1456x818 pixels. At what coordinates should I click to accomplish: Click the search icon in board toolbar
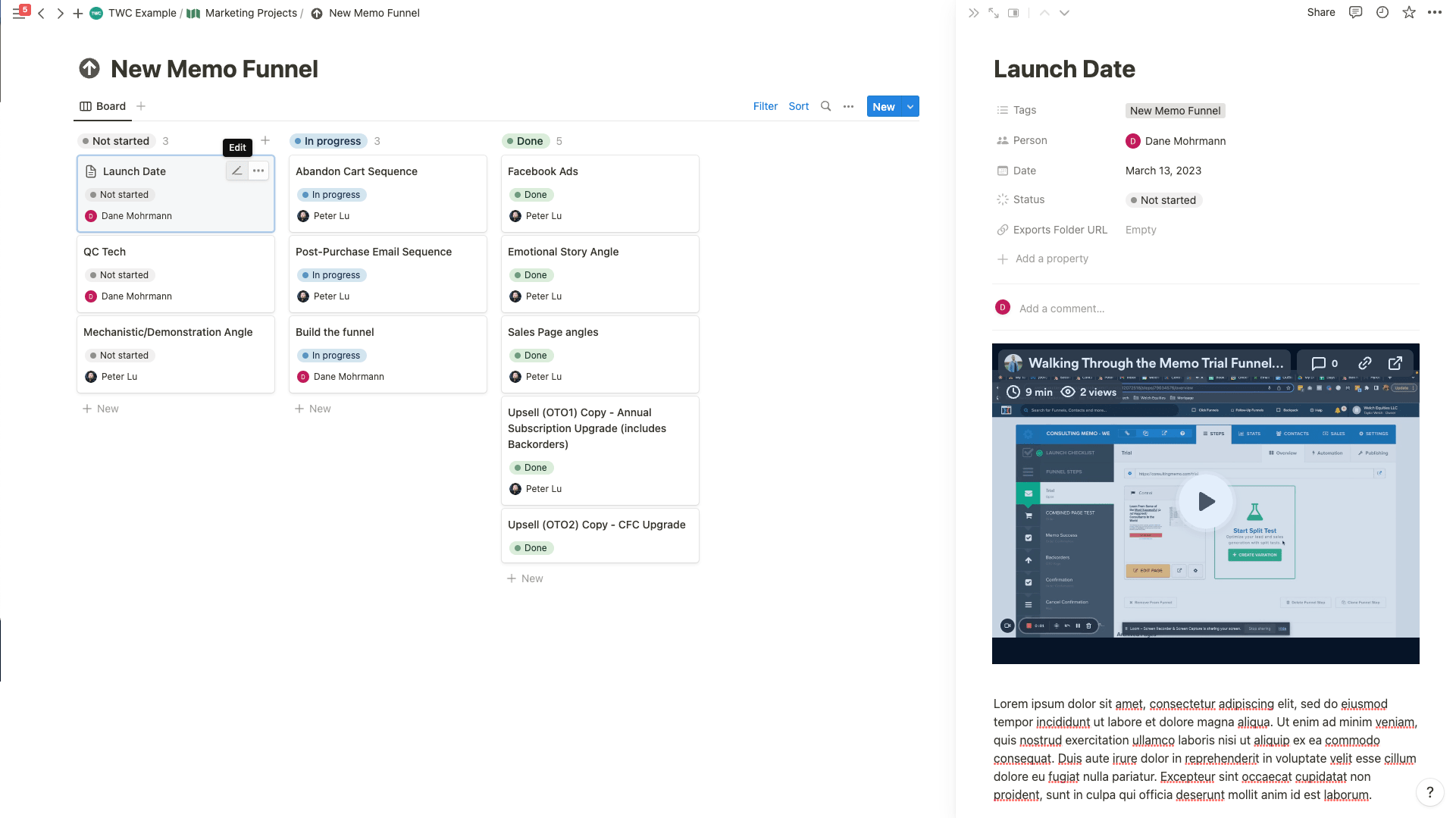point(825,106)
